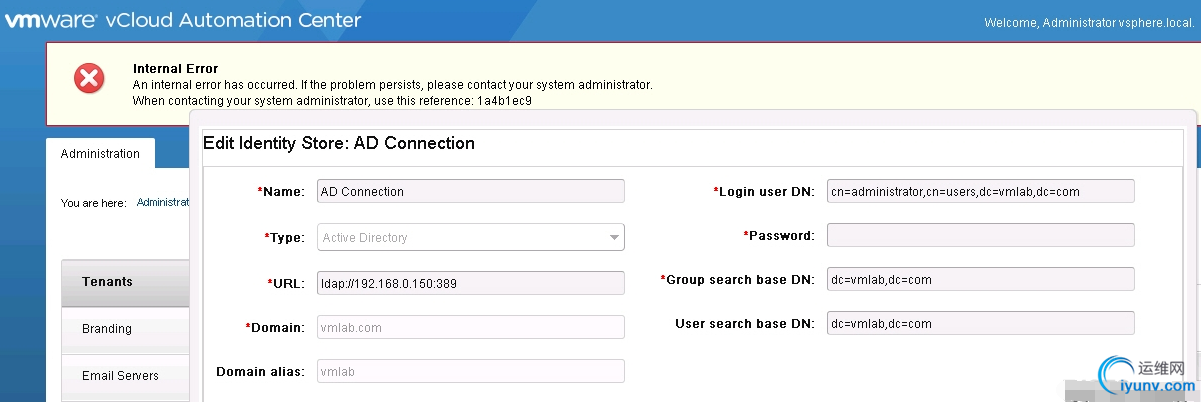Open the Administration tab
Screen dimensions: 1201x402
(x=100, y=153)
